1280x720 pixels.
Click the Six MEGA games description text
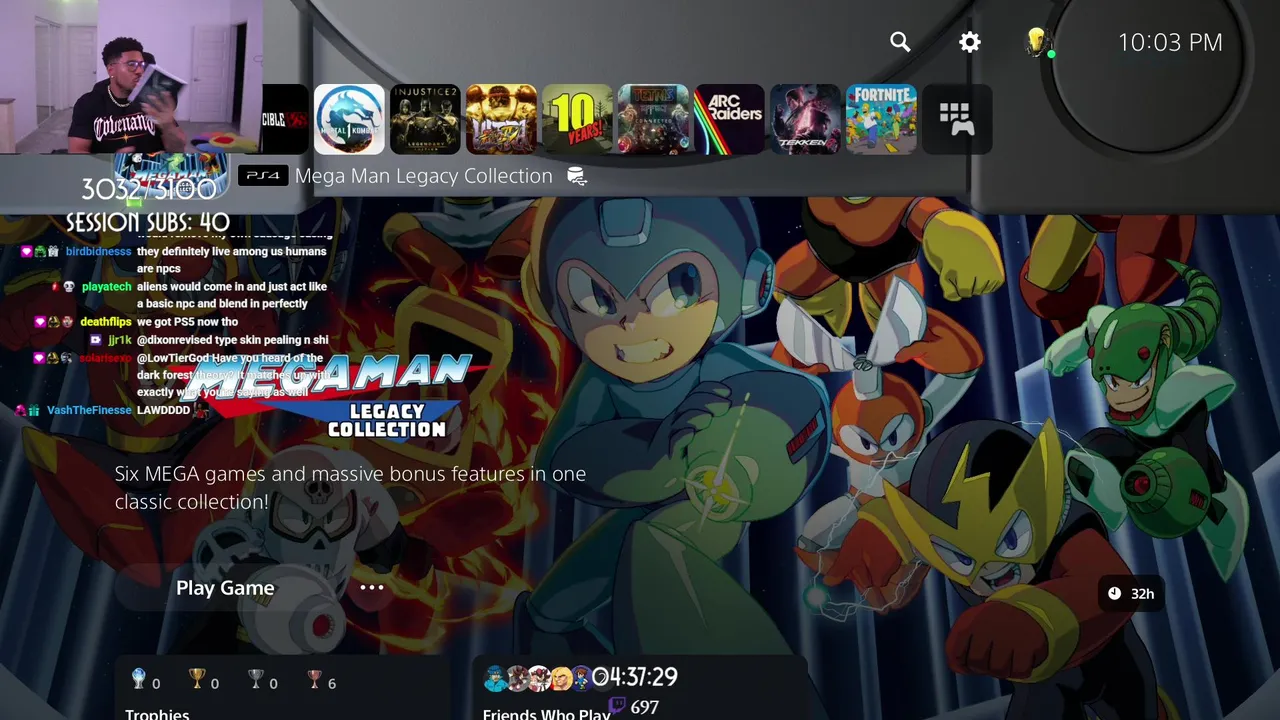coord(350,488)
